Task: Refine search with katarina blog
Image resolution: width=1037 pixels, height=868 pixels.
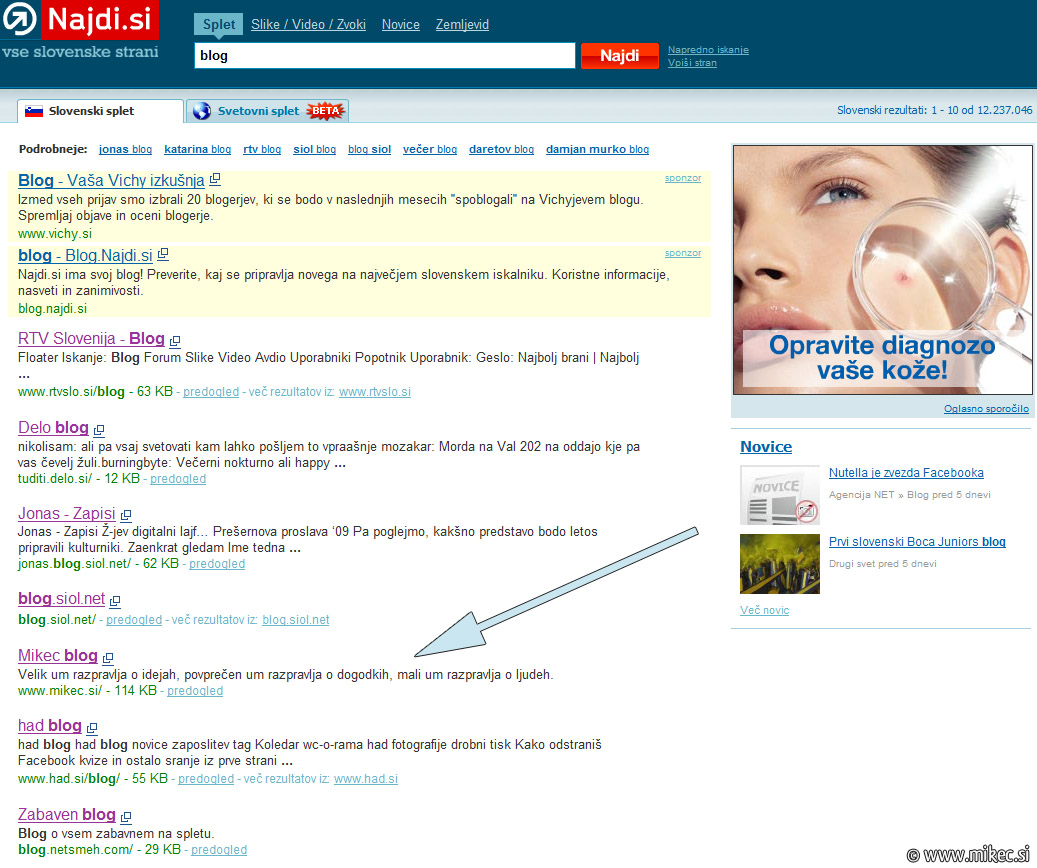Action: [x=197, y=150]
